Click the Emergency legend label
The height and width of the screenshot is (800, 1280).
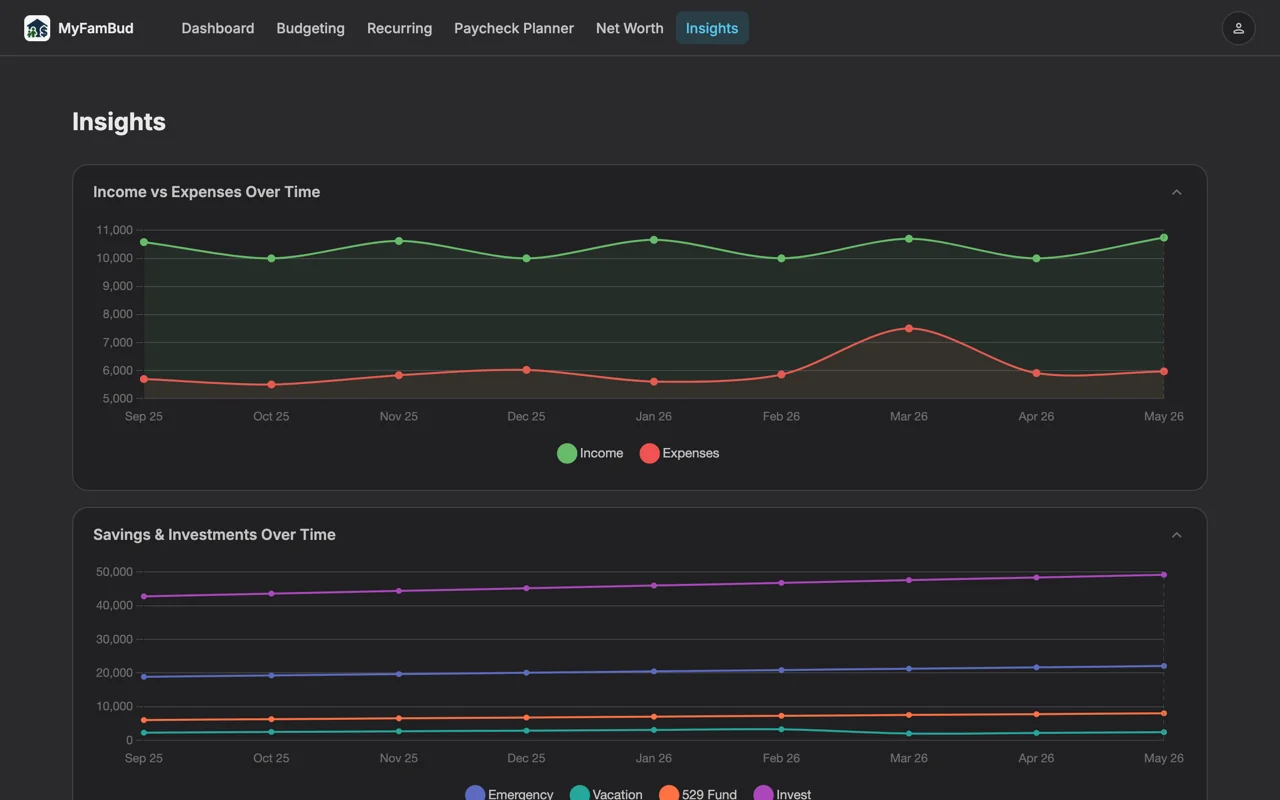click(x=521, y=794)
